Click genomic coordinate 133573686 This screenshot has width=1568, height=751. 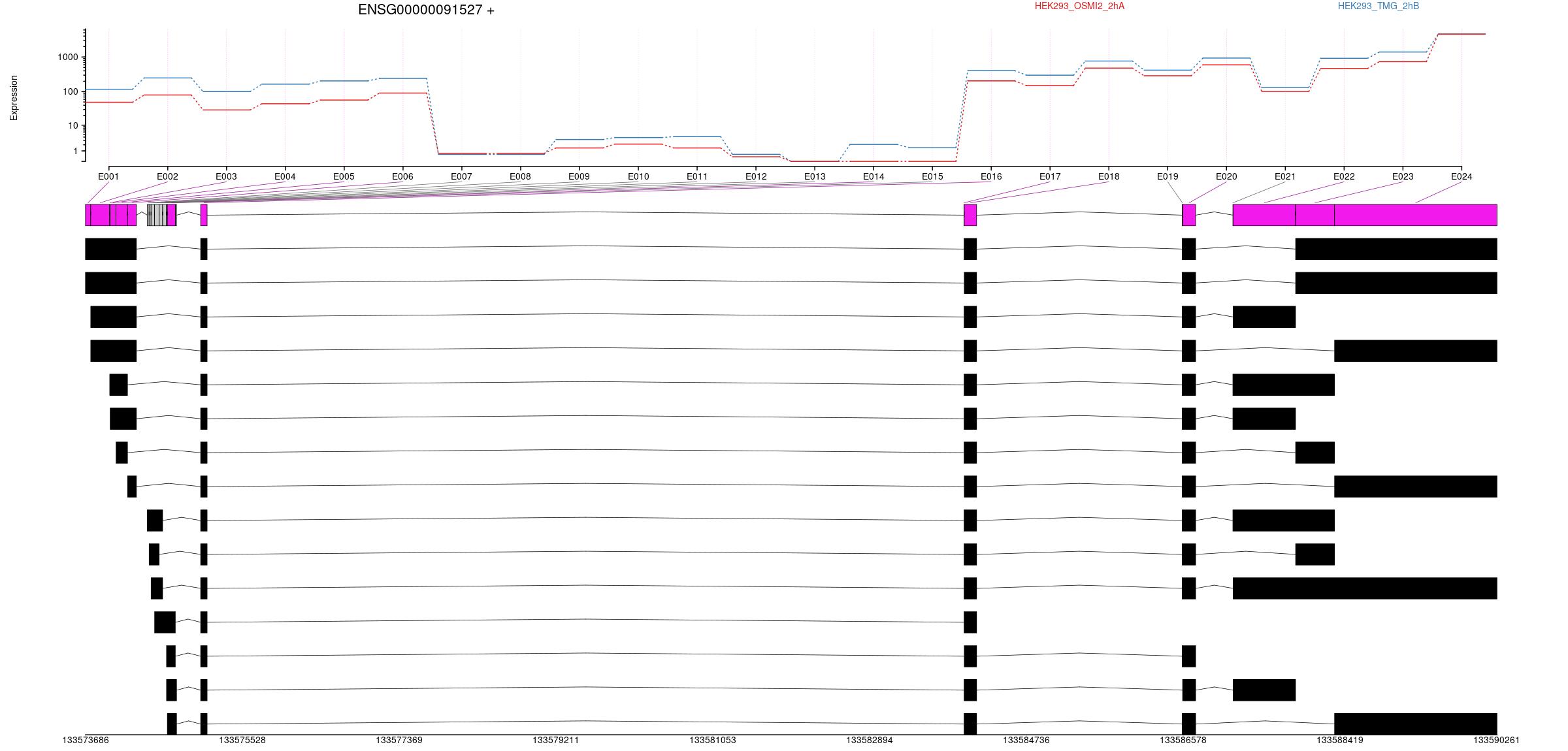pos(86,740)
